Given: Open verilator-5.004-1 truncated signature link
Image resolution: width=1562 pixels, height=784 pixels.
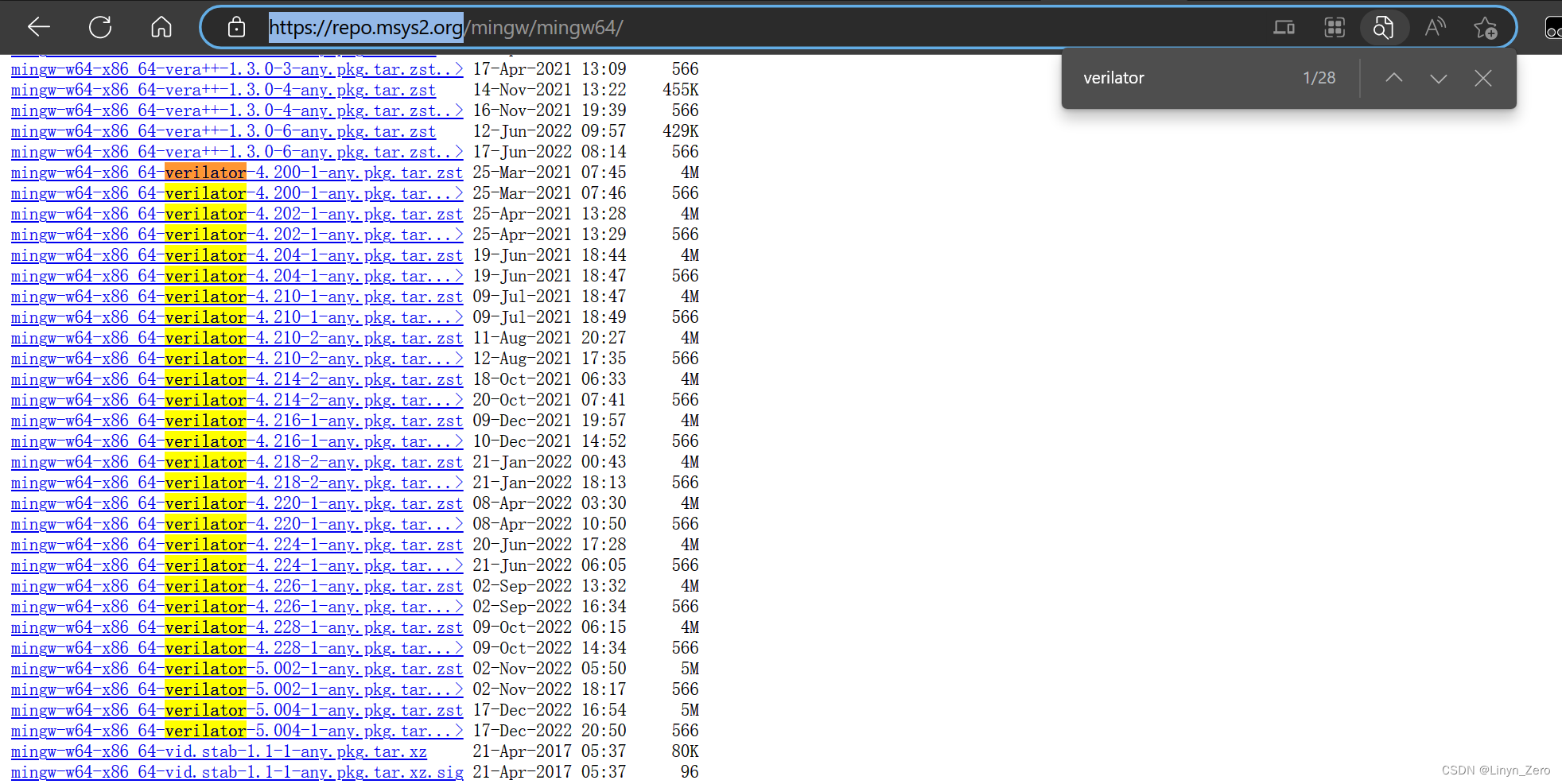Looking at the screenshot, I should (x=237, y=731).
